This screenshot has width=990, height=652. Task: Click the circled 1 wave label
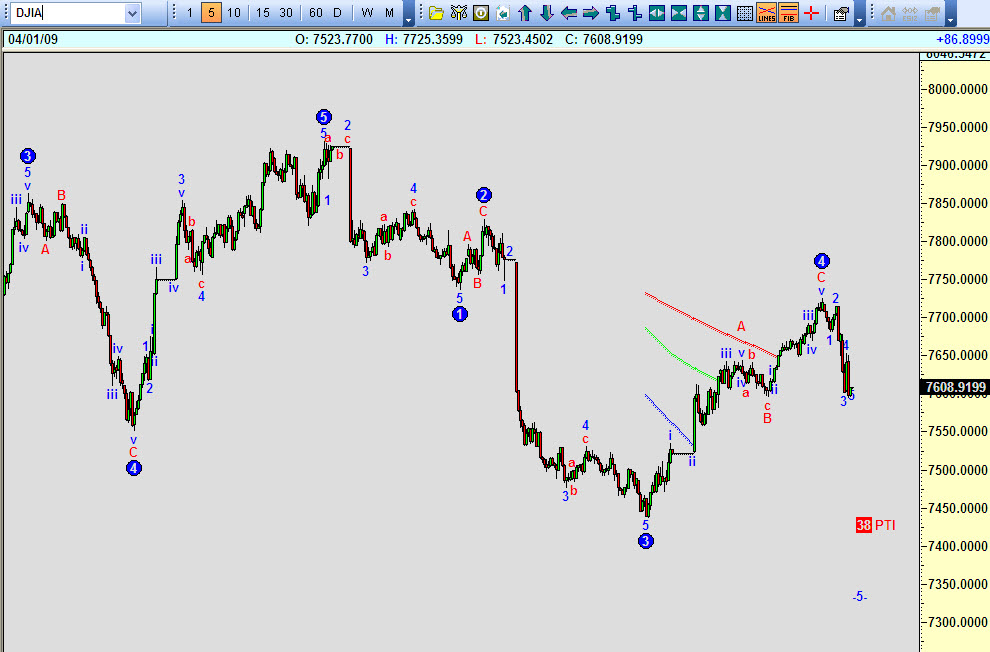tap(460, 314)
